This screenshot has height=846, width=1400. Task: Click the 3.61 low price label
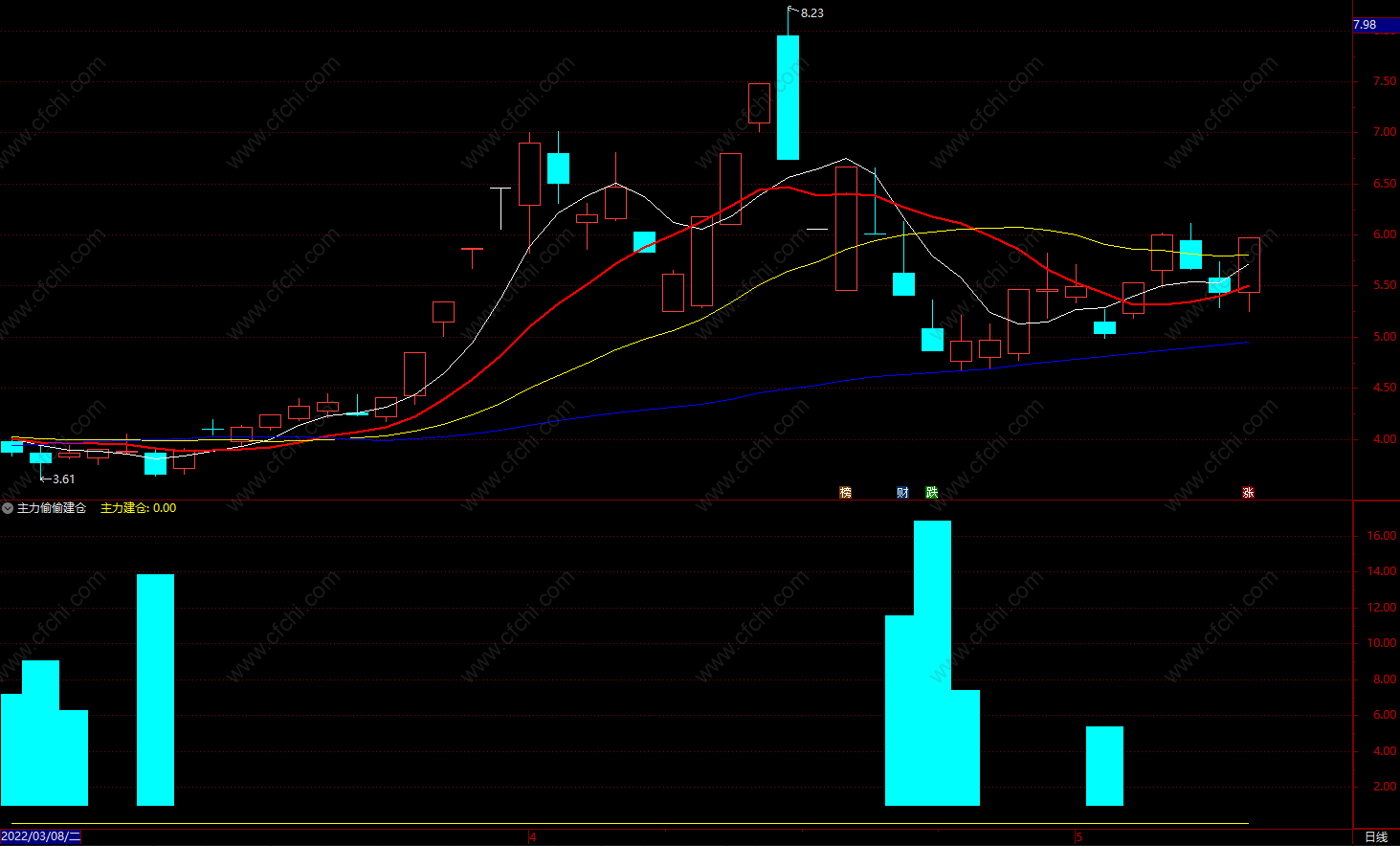click(63, 479)
